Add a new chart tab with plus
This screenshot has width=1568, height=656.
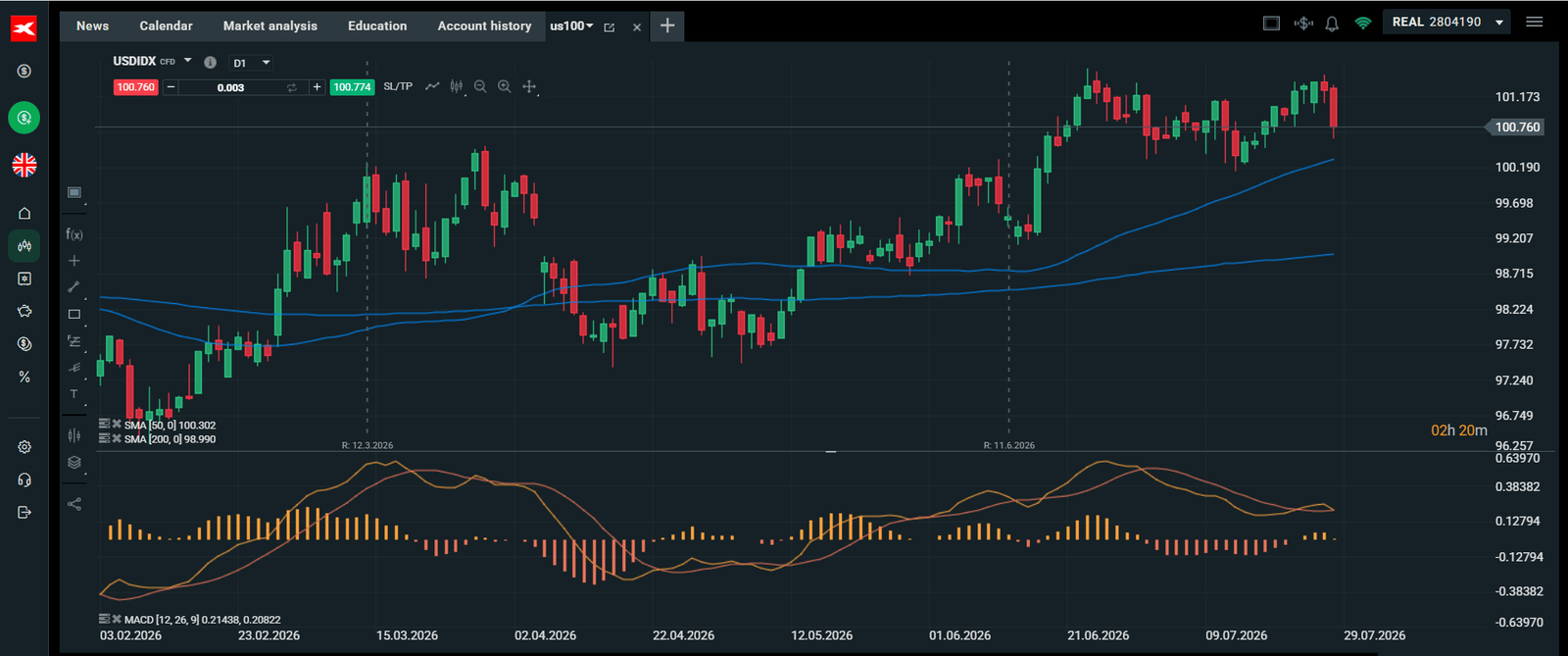pos(667,26)
